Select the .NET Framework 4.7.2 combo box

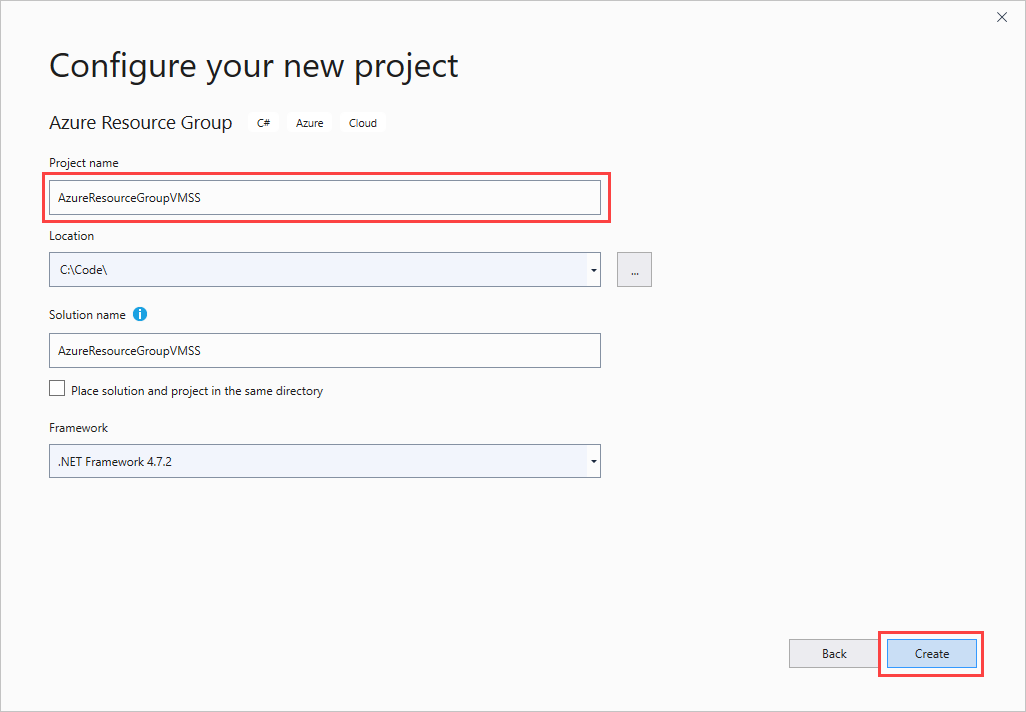pos(316,462)
